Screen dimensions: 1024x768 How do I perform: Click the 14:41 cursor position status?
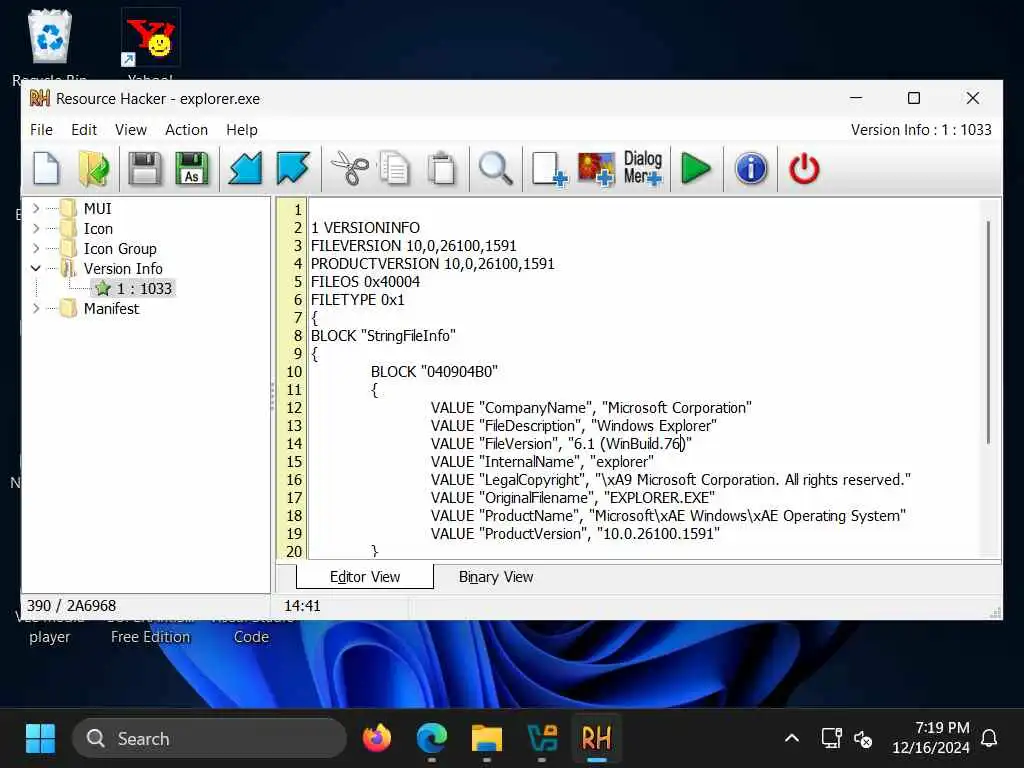302,605
